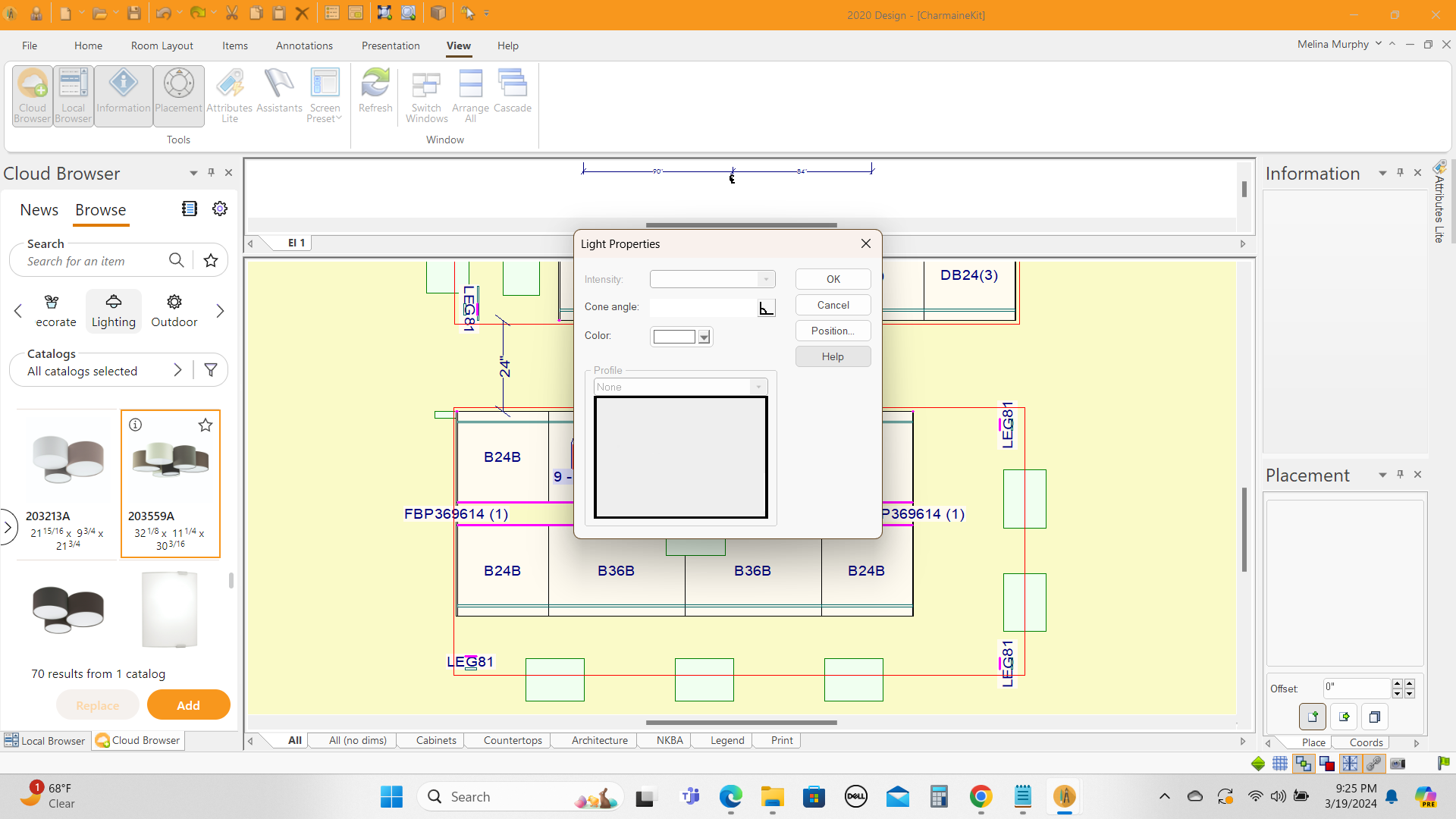Click the Undo arrow icon
Screen dimensions: 1456x819
(163, 14)
